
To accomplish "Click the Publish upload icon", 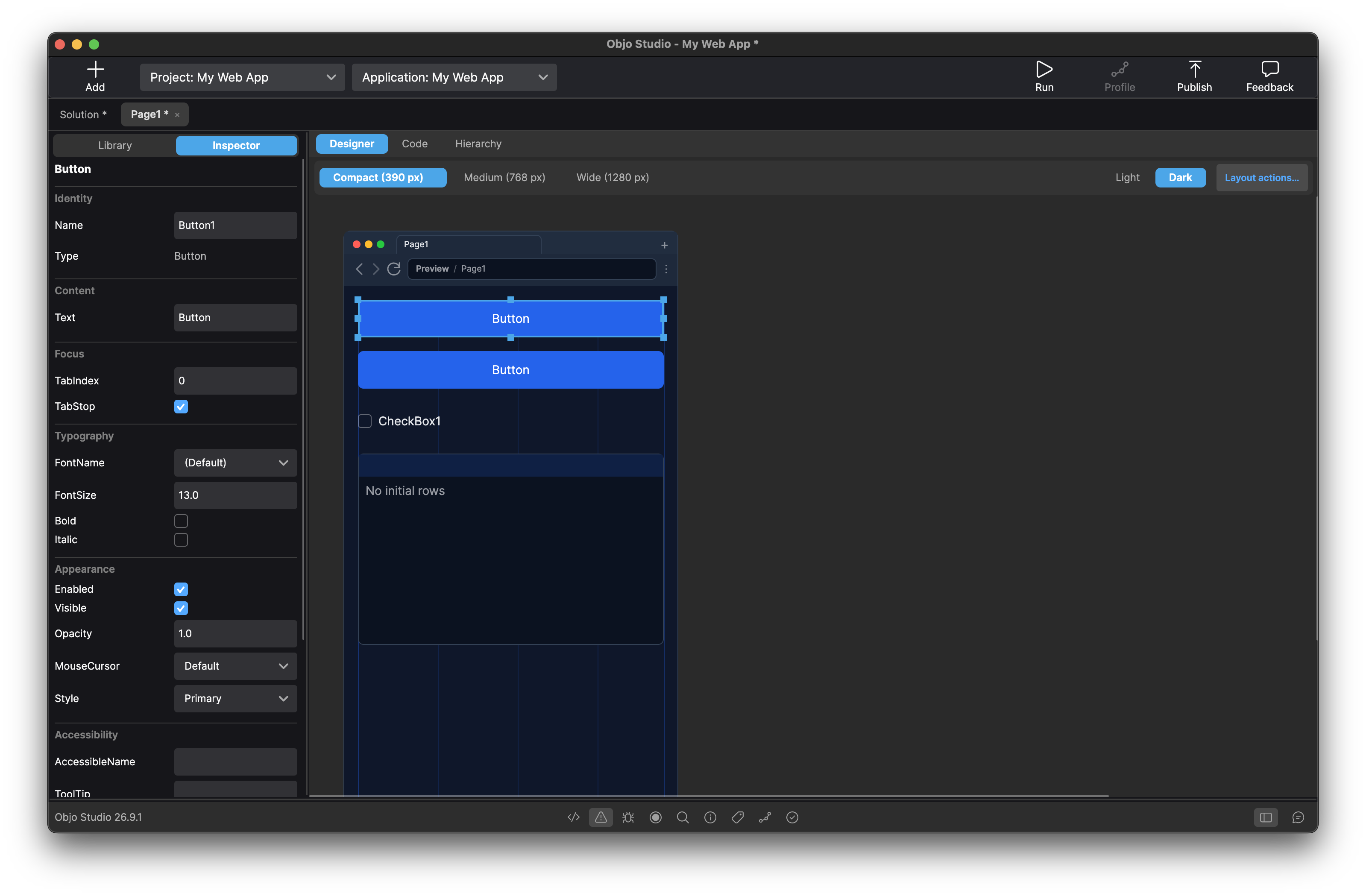I will point(1194,70).
